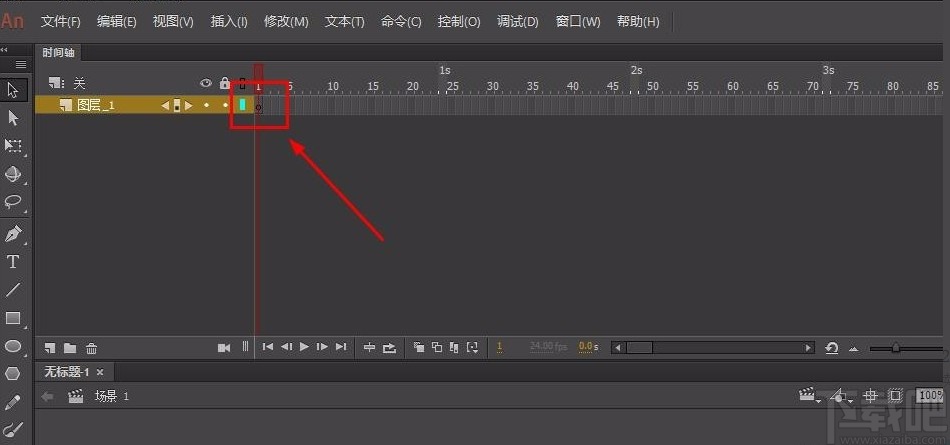Click the scene clapperboard icon beside 场景 1
Image resolution: width=950 pixels, height=445 pixels.
pos(76,396)
